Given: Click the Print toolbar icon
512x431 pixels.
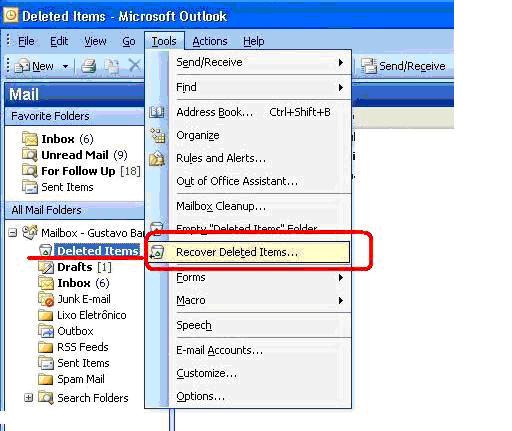Looking at the screenshot, I should [x=89, y=66].
